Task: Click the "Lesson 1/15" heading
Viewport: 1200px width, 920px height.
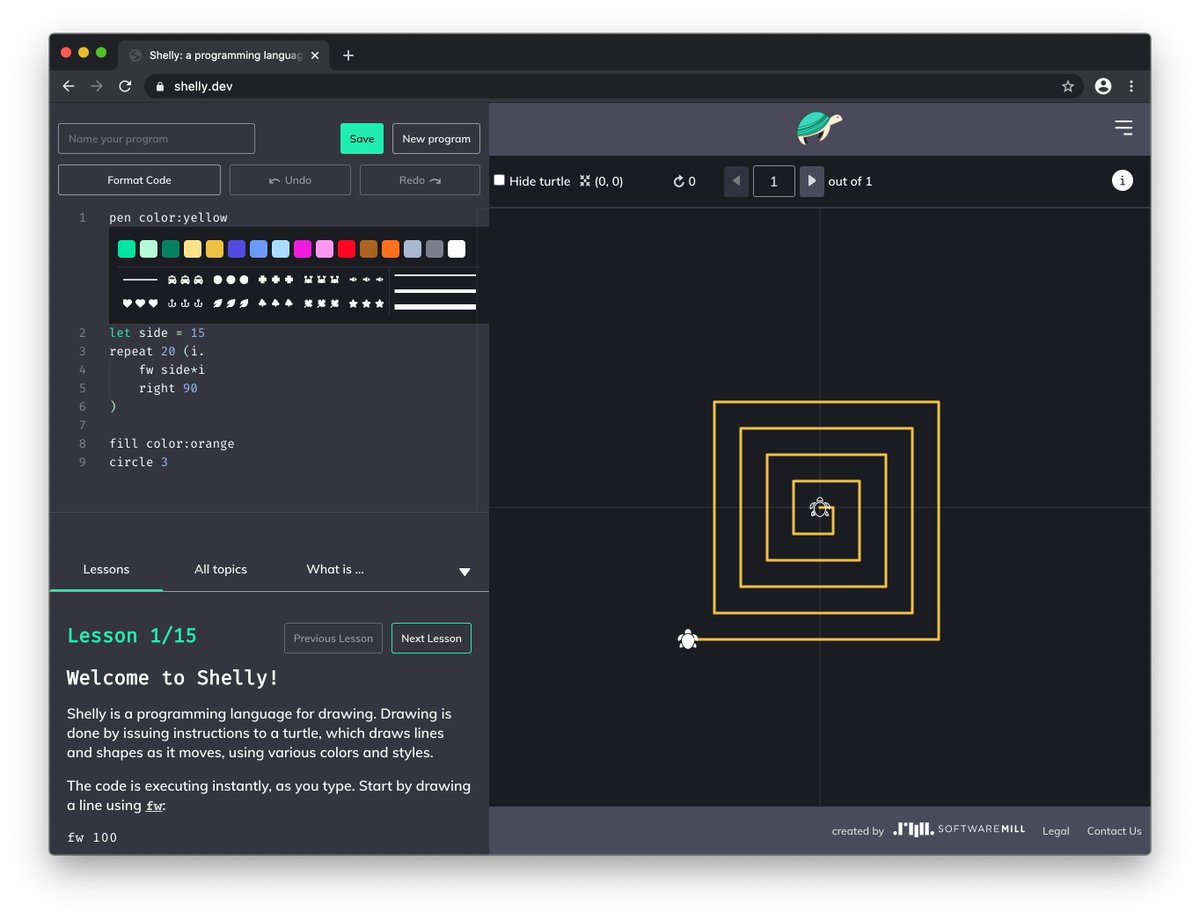Action: click(132, 636)
